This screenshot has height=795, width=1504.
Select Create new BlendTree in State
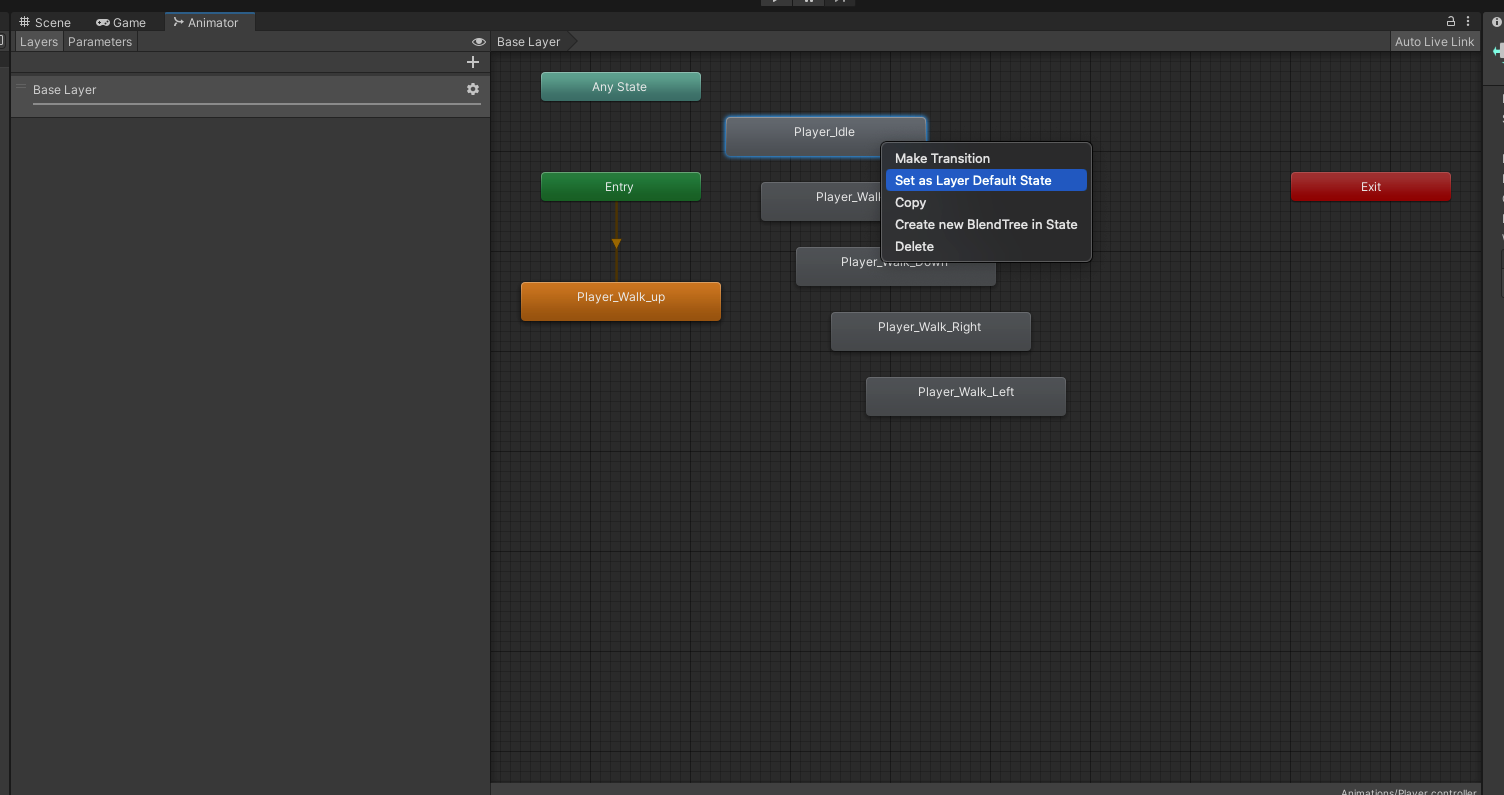985,225
